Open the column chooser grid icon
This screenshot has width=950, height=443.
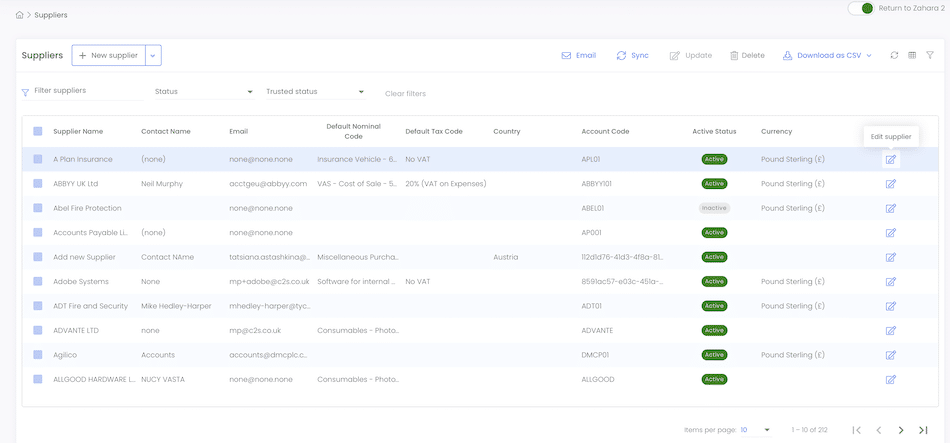pos(912,55)
